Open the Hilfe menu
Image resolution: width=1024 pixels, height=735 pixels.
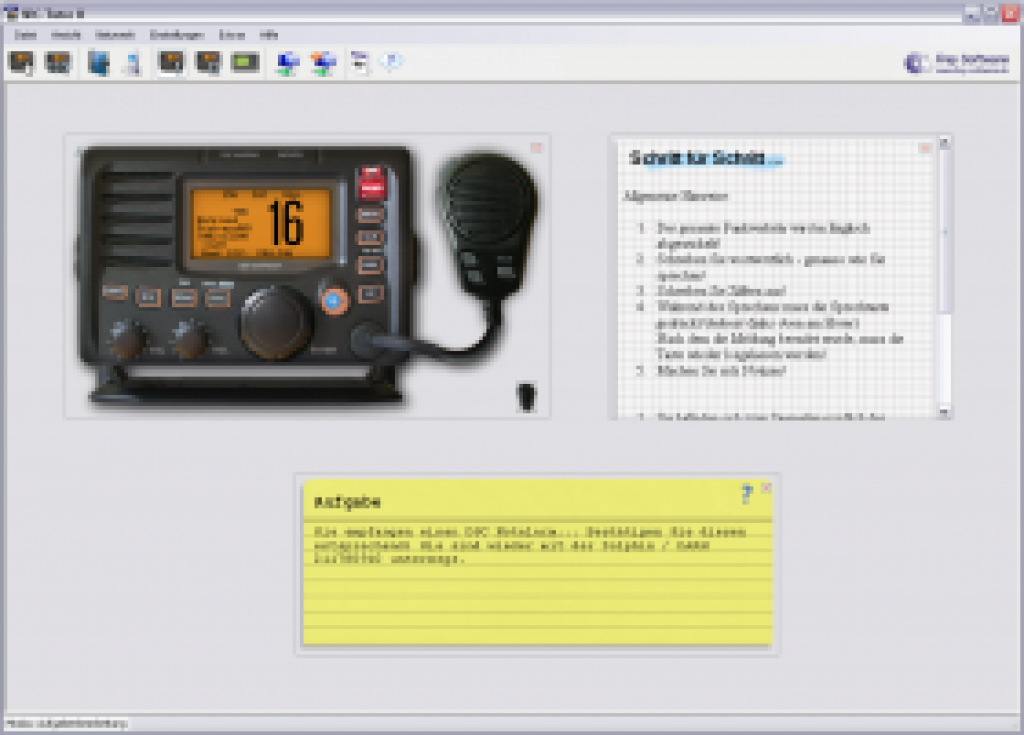[268, 35]
